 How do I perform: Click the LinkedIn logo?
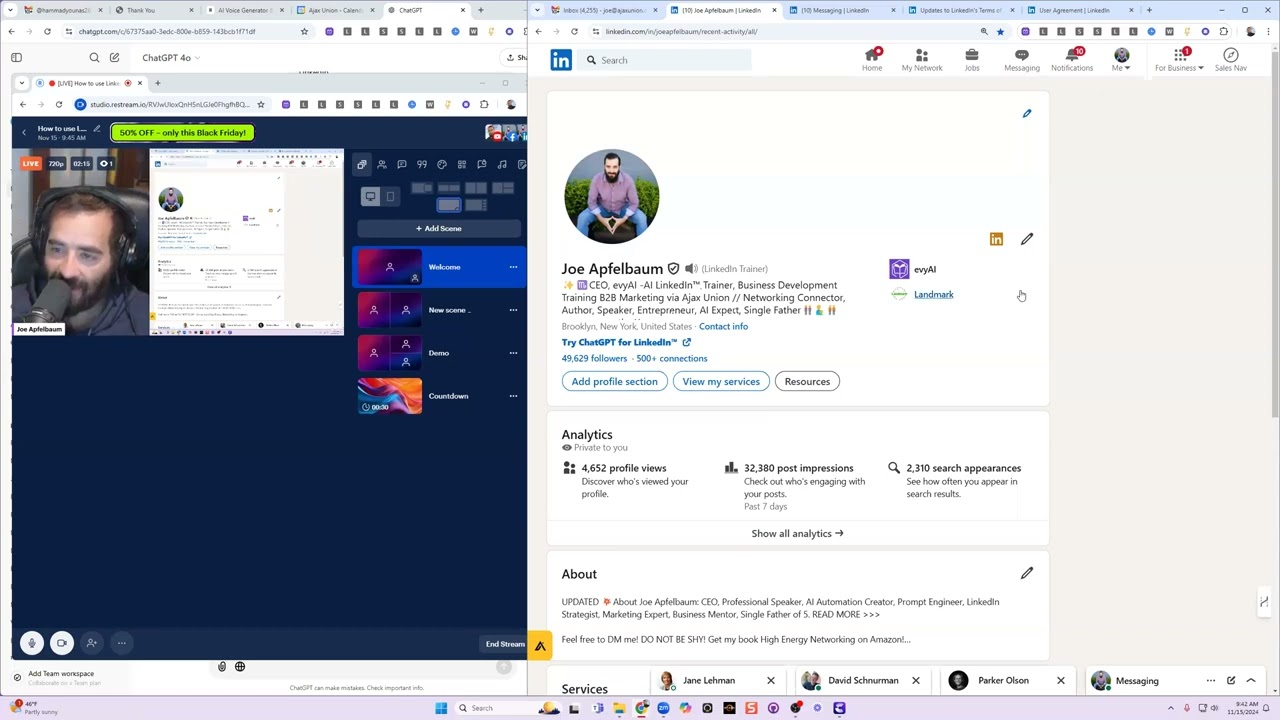pos(561,60)
